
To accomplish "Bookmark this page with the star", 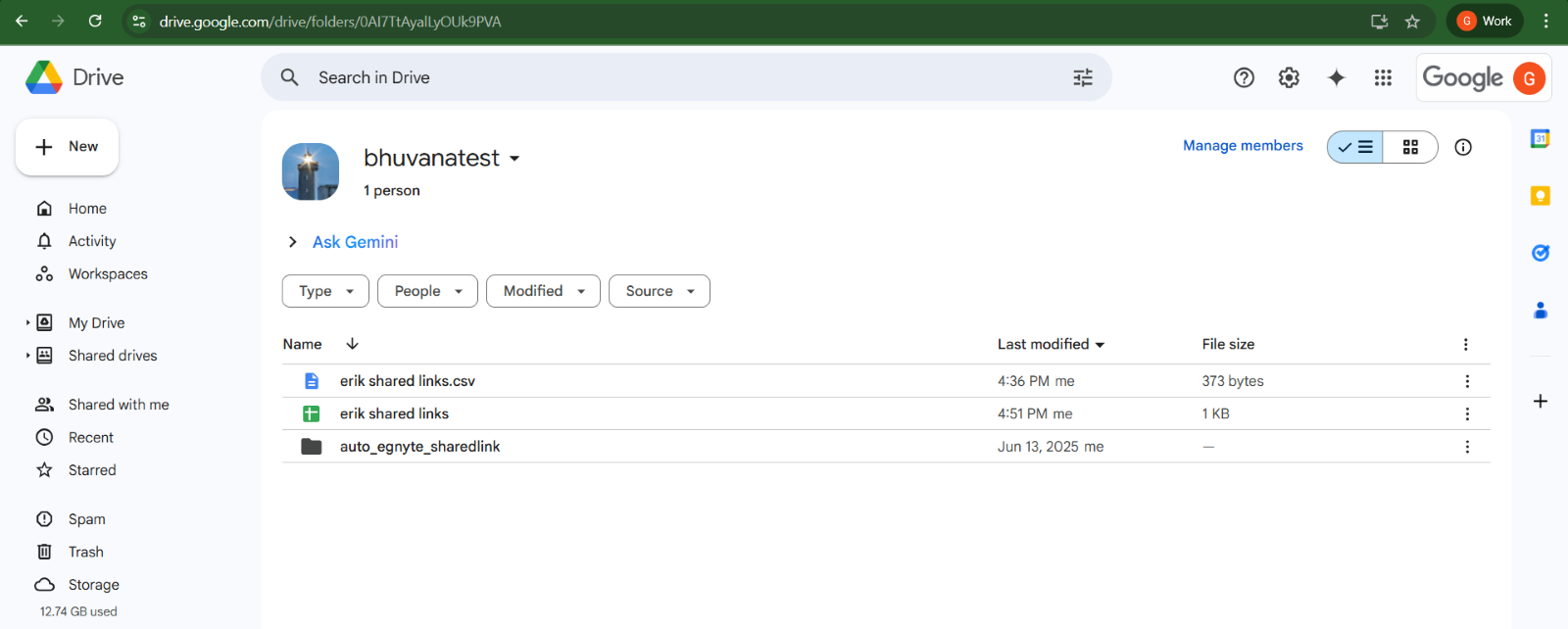I will point(1412,21).
